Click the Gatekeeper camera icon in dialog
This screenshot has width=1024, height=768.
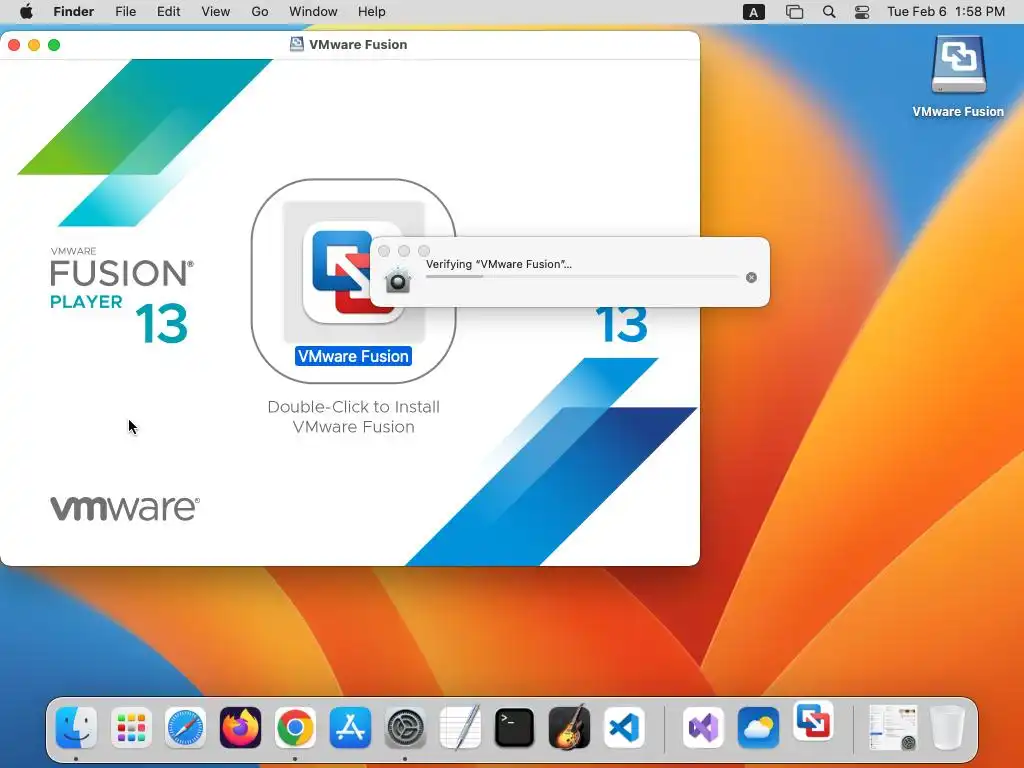point(397,281)
